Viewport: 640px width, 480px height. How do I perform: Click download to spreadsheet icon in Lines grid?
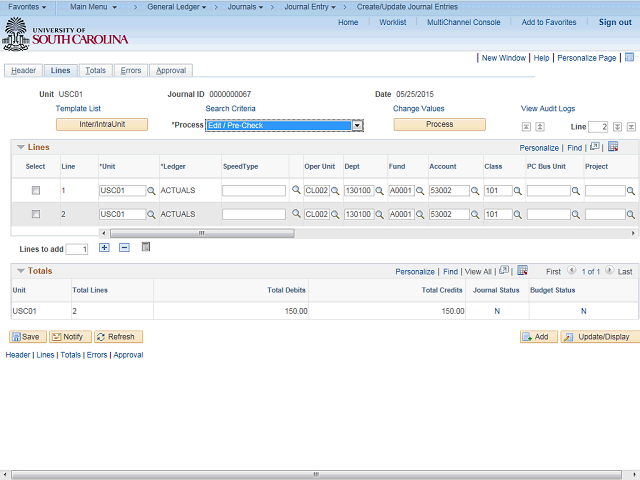[613, 147]
